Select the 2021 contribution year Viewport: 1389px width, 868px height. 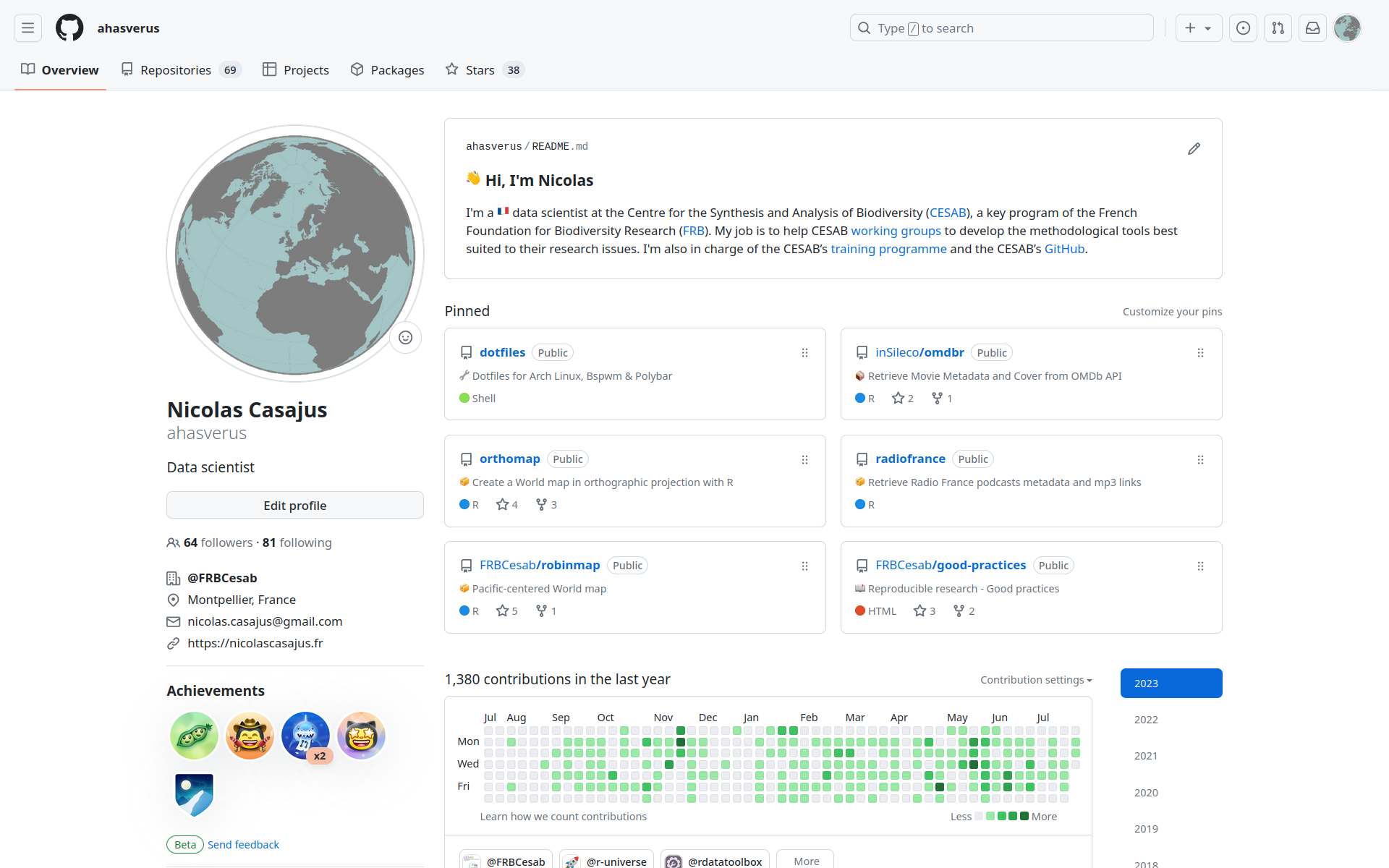(1146, 756)
